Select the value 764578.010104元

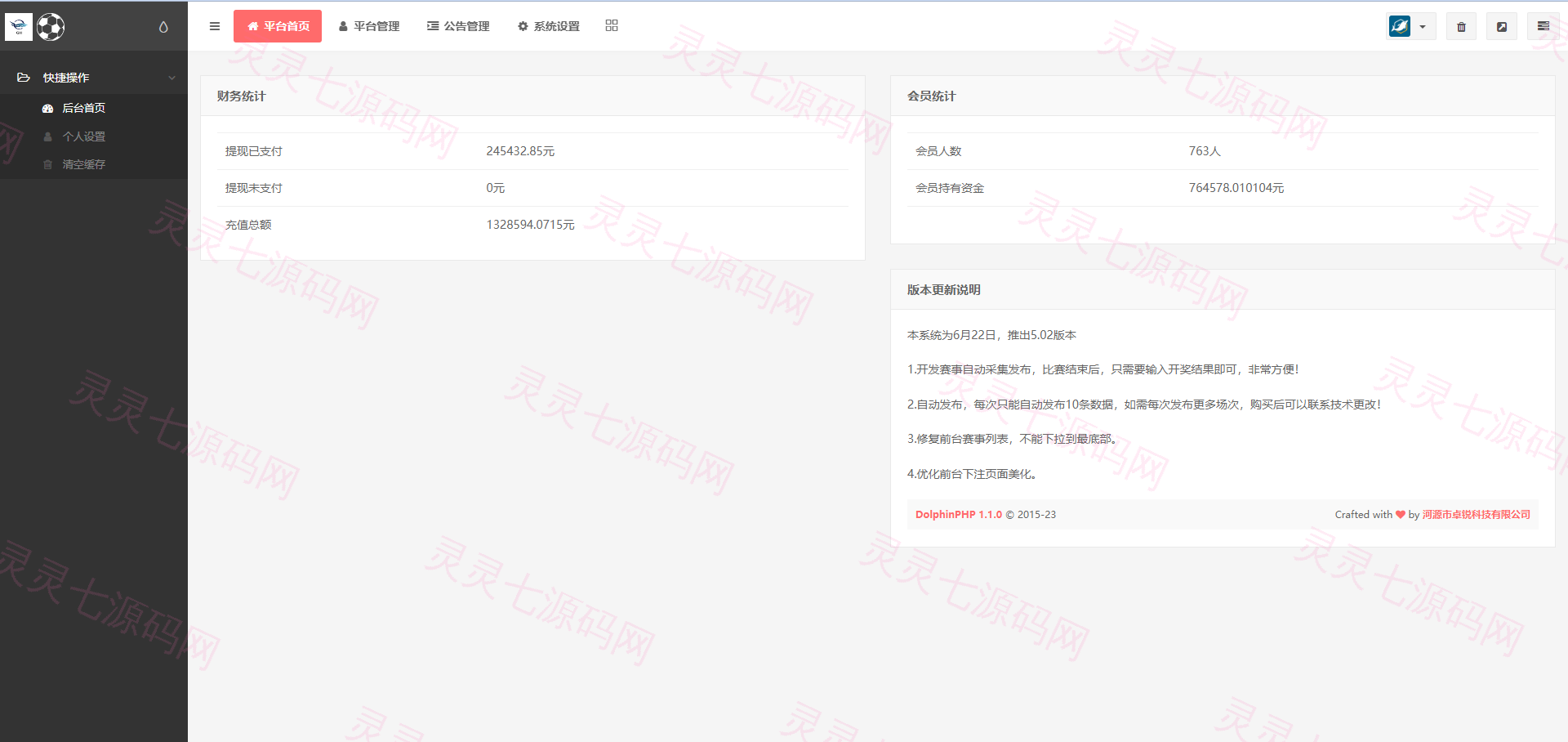(x=1236, y=188)
